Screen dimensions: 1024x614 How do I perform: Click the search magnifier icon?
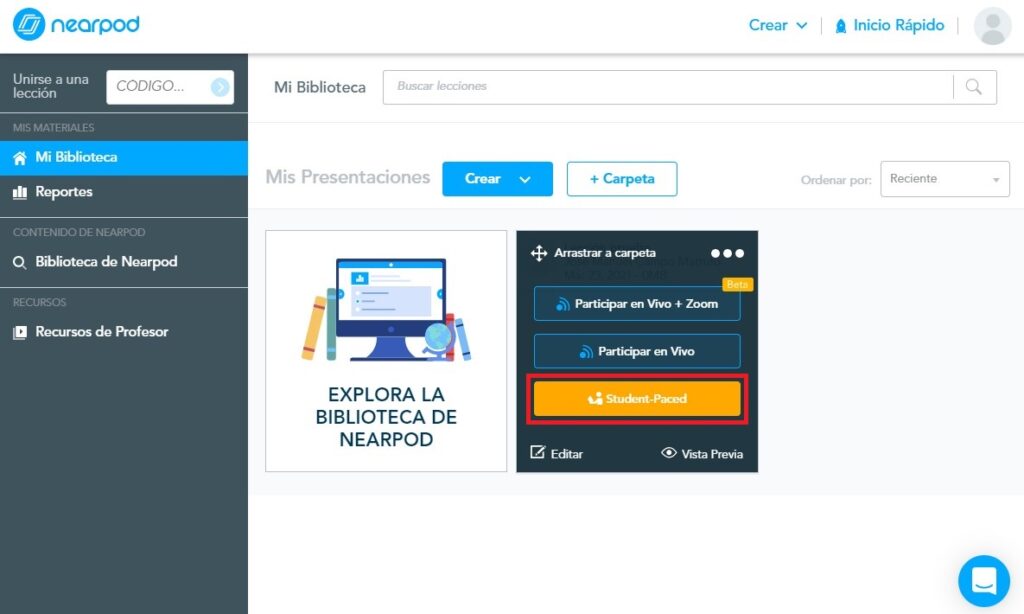click(974, 87)
